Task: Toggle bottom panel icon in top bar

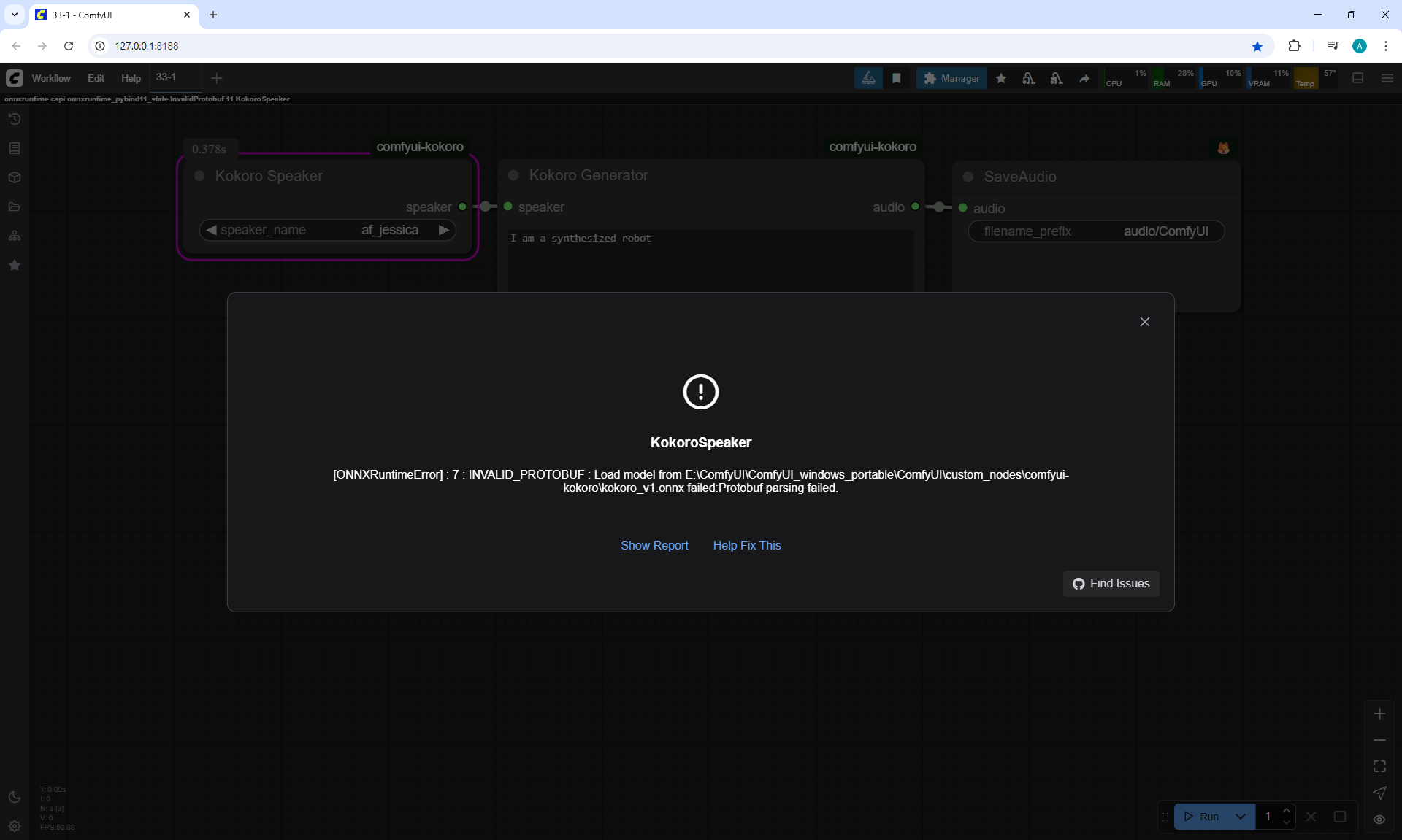Action: (1357, 78)
